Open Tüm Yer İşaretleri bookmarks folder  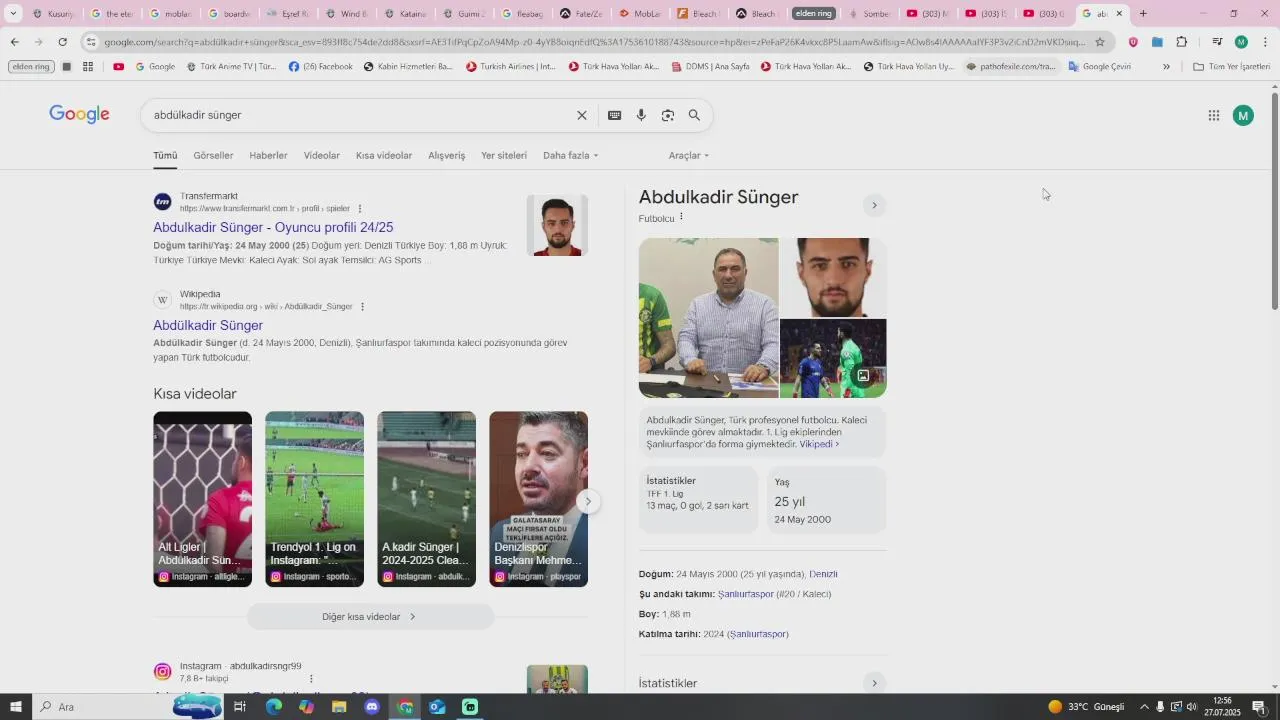1232,67
